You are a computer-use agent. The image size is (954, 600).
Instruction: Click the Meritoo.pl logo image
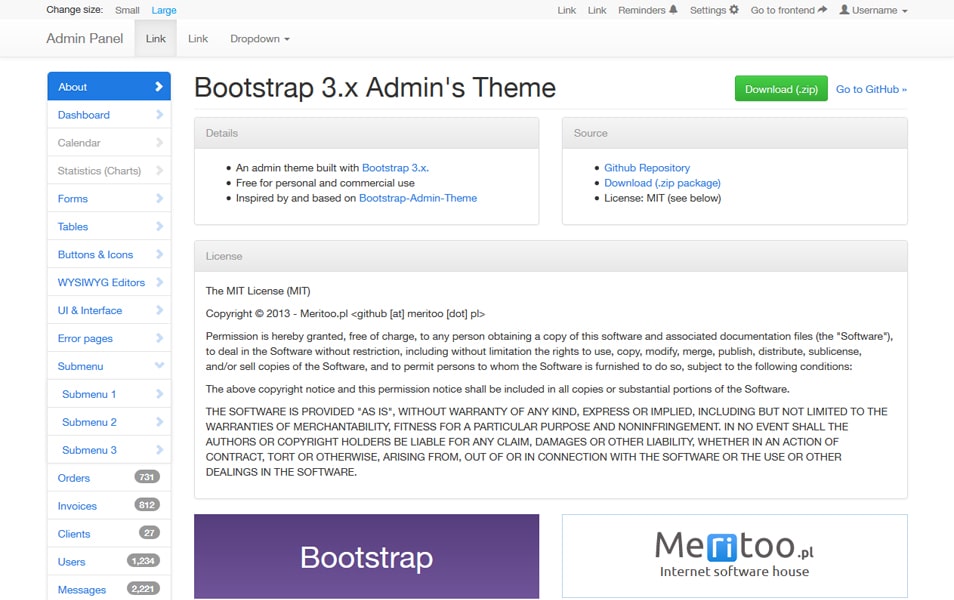click(734, 556)
